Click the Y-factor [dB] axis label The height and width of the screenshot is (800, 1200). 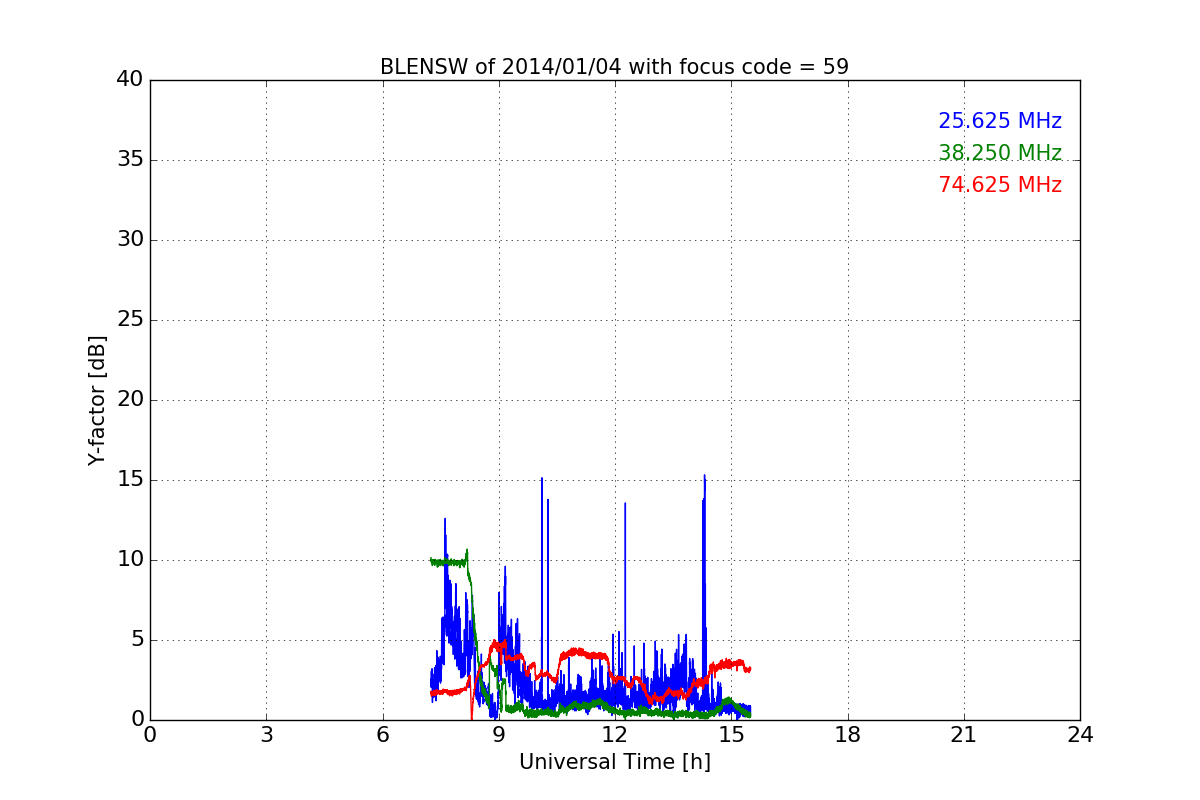[x=97, y=400]
